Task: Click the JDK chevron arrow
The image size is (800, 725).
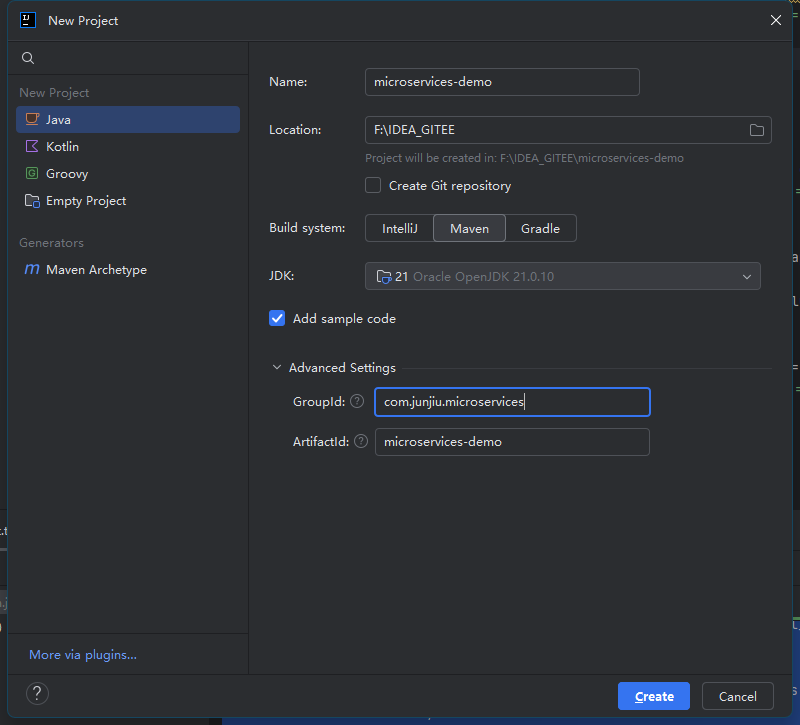Action: [x=747, y=277]
